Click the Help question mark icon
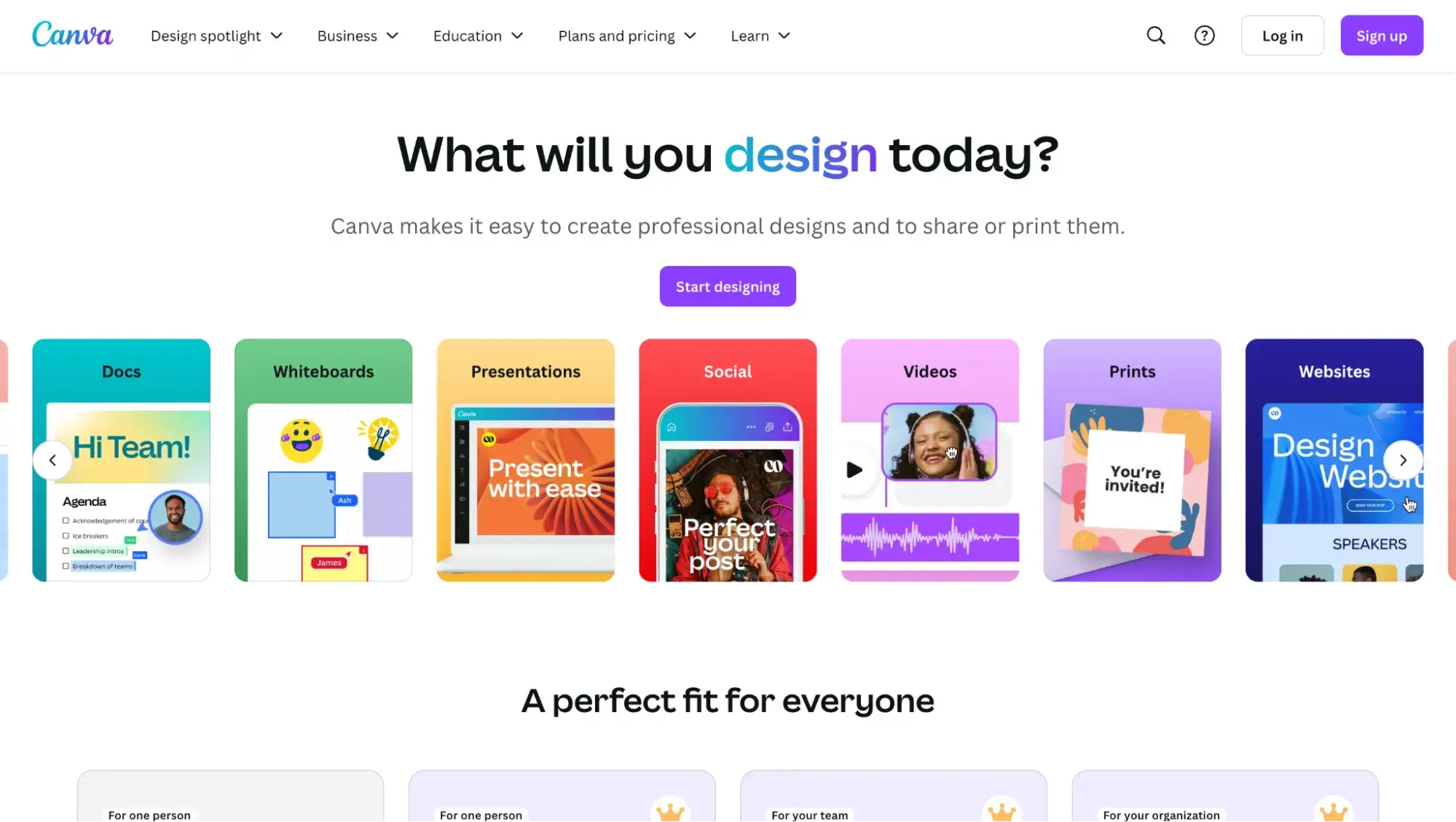This screenshot has width=1456, height=822. pyautogui.click(x=1204, y=35)
